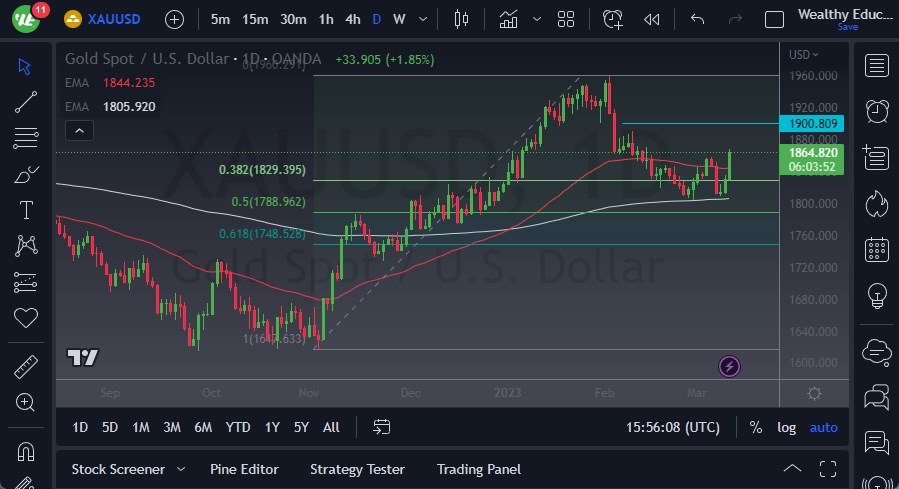Viewport: 899px width, 489px height.
Task: Start bar replay mode
Action: (x=652, y=19)
